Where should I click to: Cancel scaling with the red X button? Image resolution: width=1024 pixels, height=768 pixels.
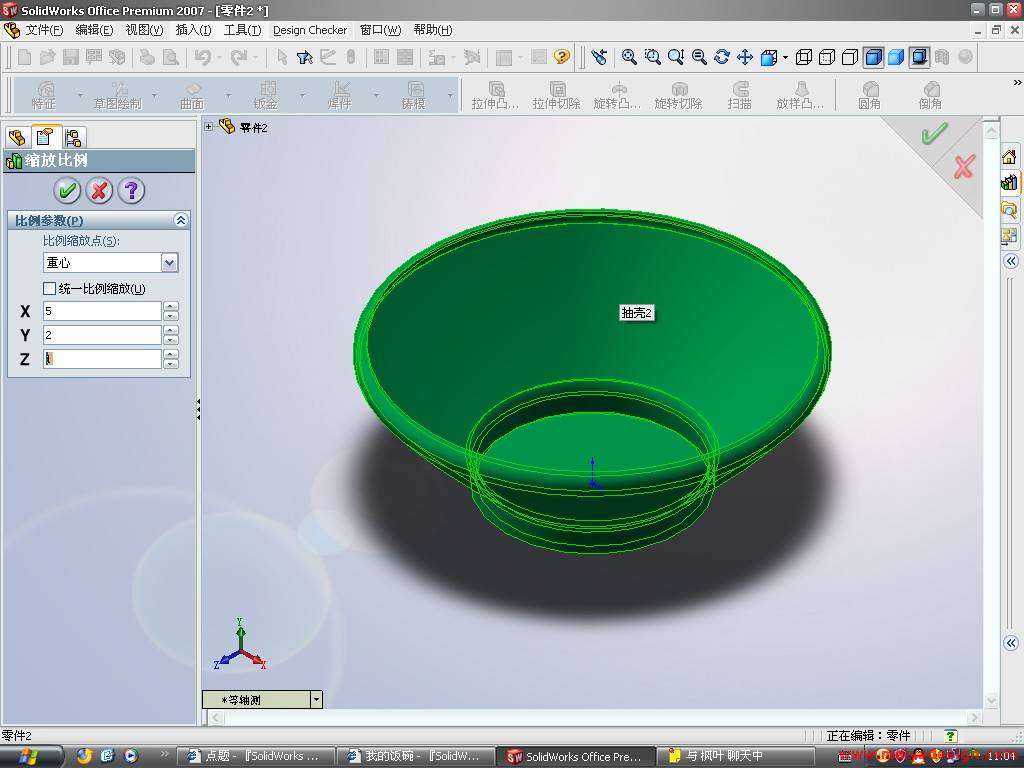[99, 190]
